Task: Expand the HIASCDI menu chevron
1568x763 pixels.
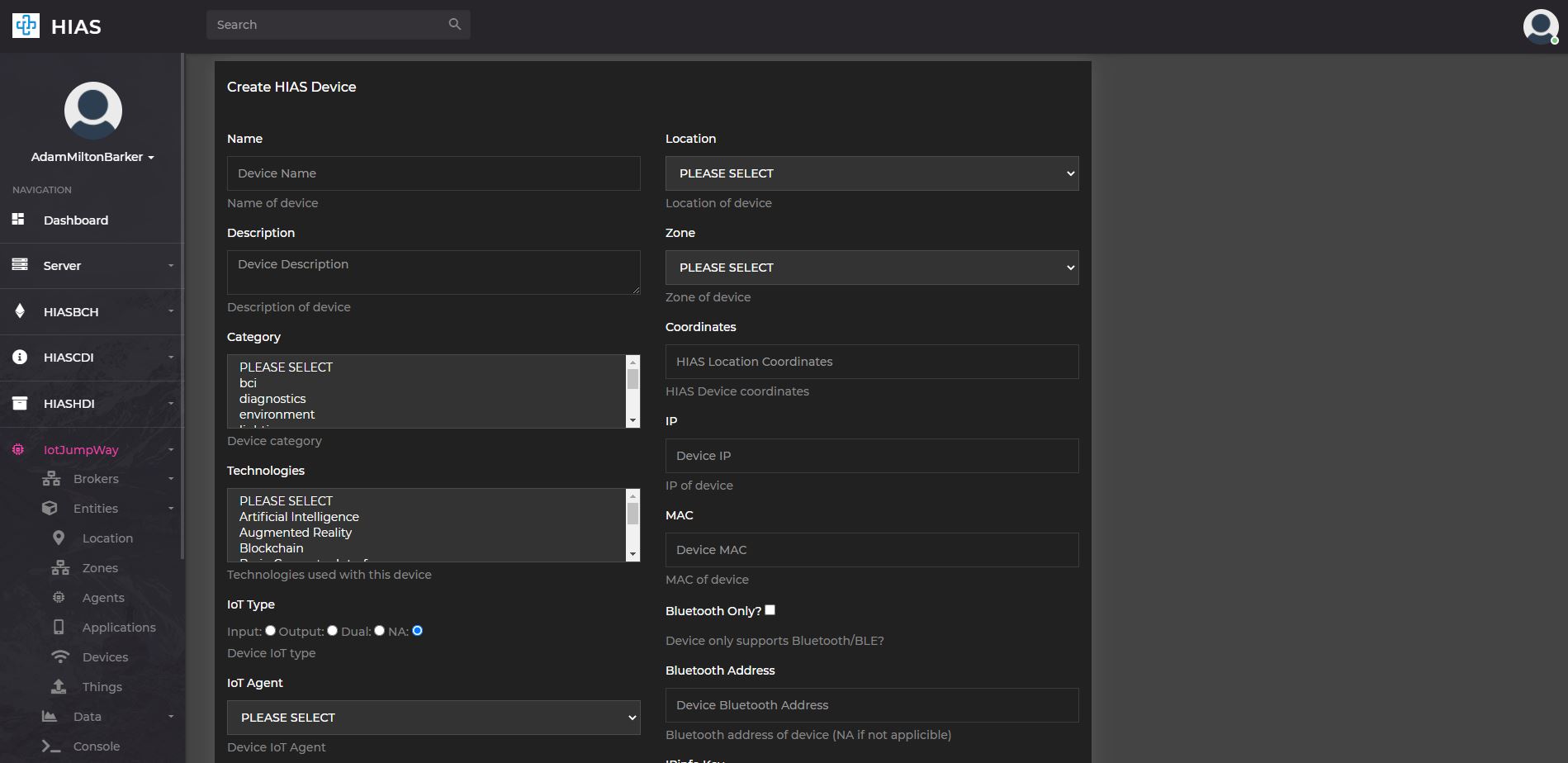Action: click(171, 358)
